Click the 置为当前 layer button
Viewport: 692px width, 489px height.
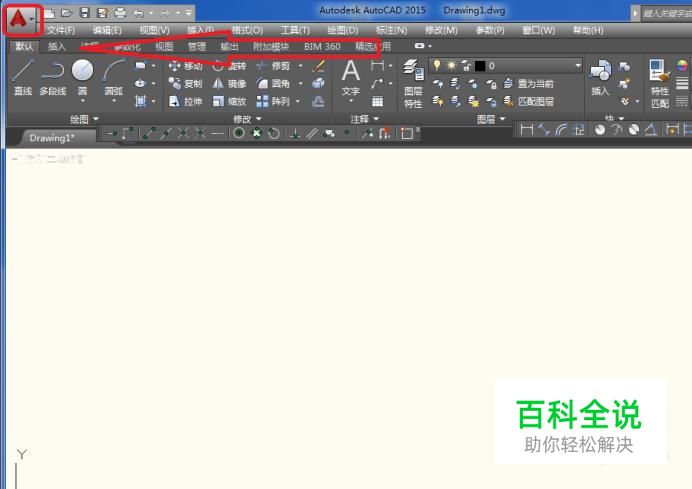point(529,83)
